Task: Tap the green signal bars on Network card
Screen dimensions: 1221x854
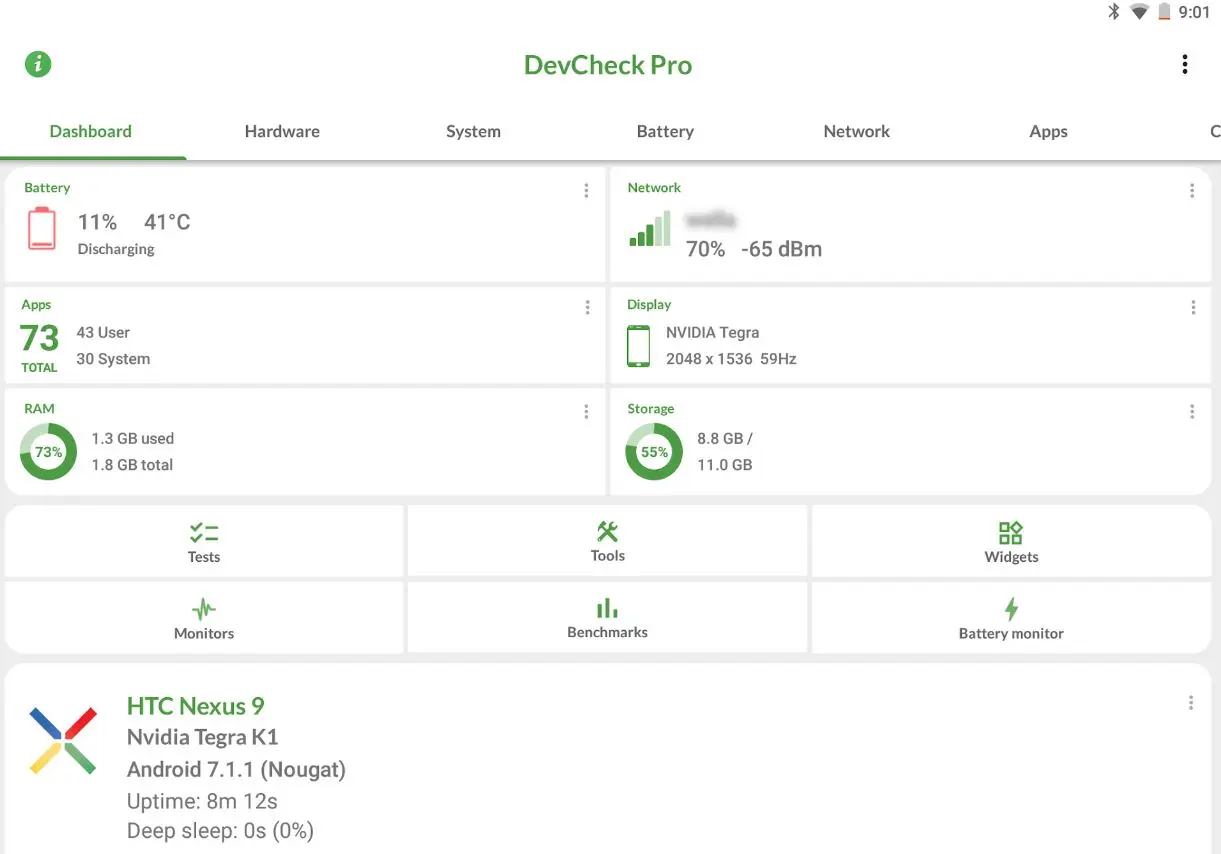Action: (x=649, y=230)
